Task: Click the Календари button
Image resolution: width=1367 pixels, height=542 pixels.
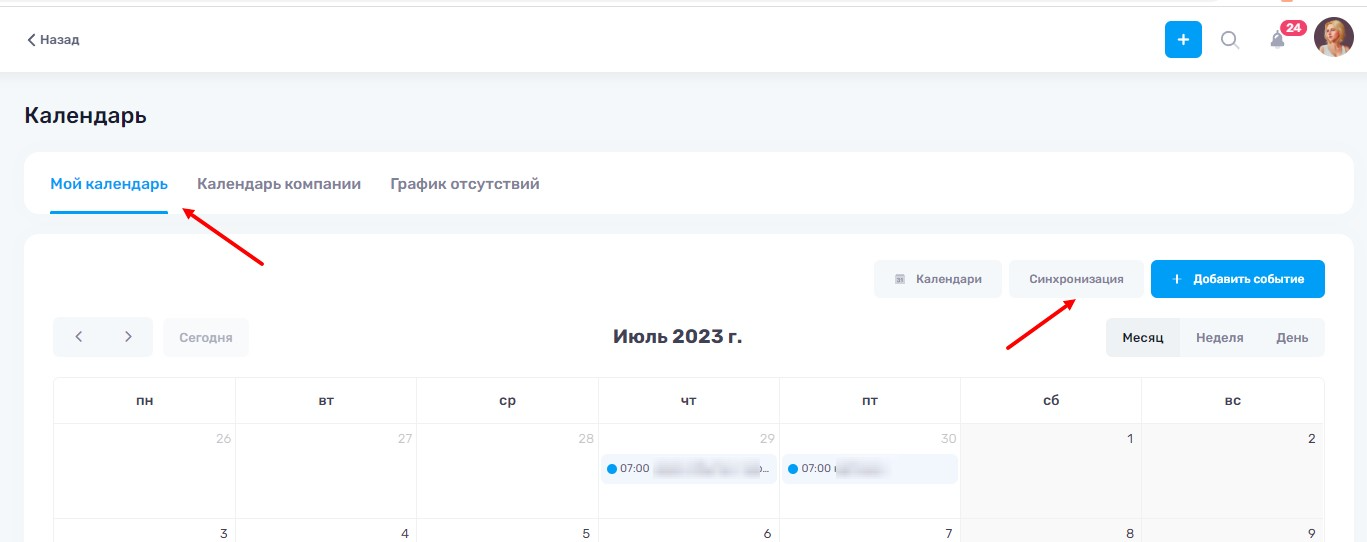Action: (937, 279)
